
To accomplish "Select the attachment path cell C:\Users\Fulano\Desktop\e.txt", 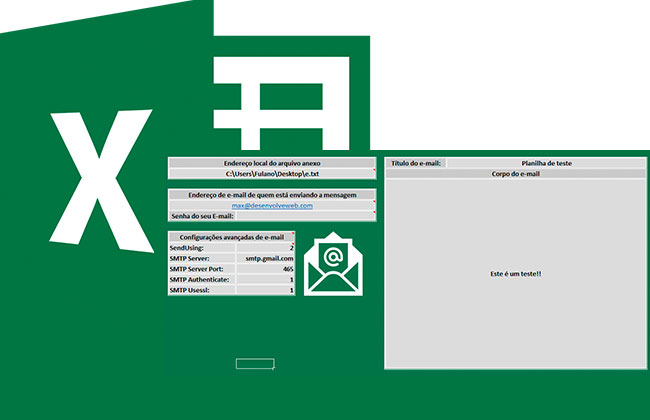I will pos(272,174).
